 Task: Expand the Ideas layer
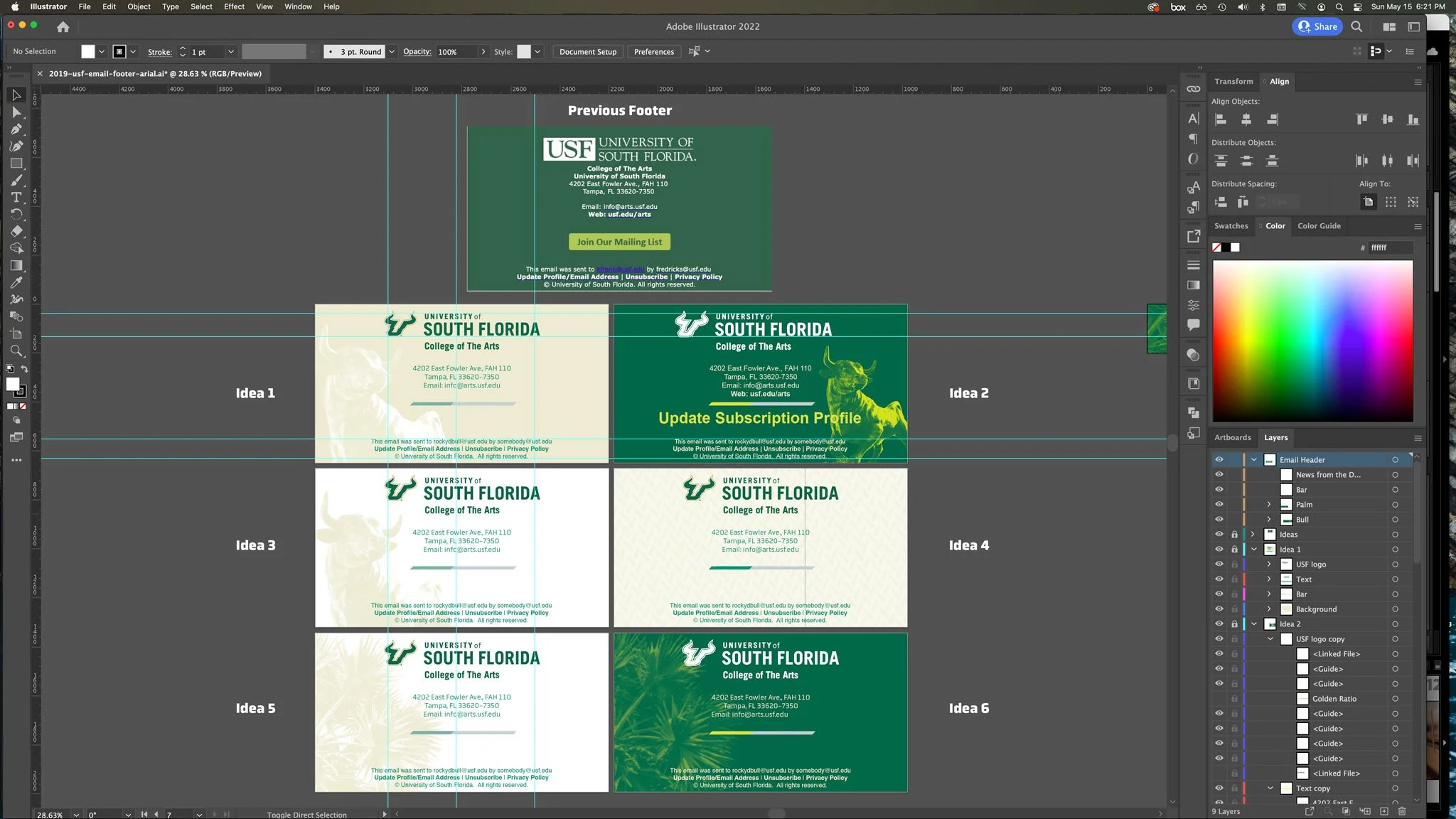pos(1253,535)
